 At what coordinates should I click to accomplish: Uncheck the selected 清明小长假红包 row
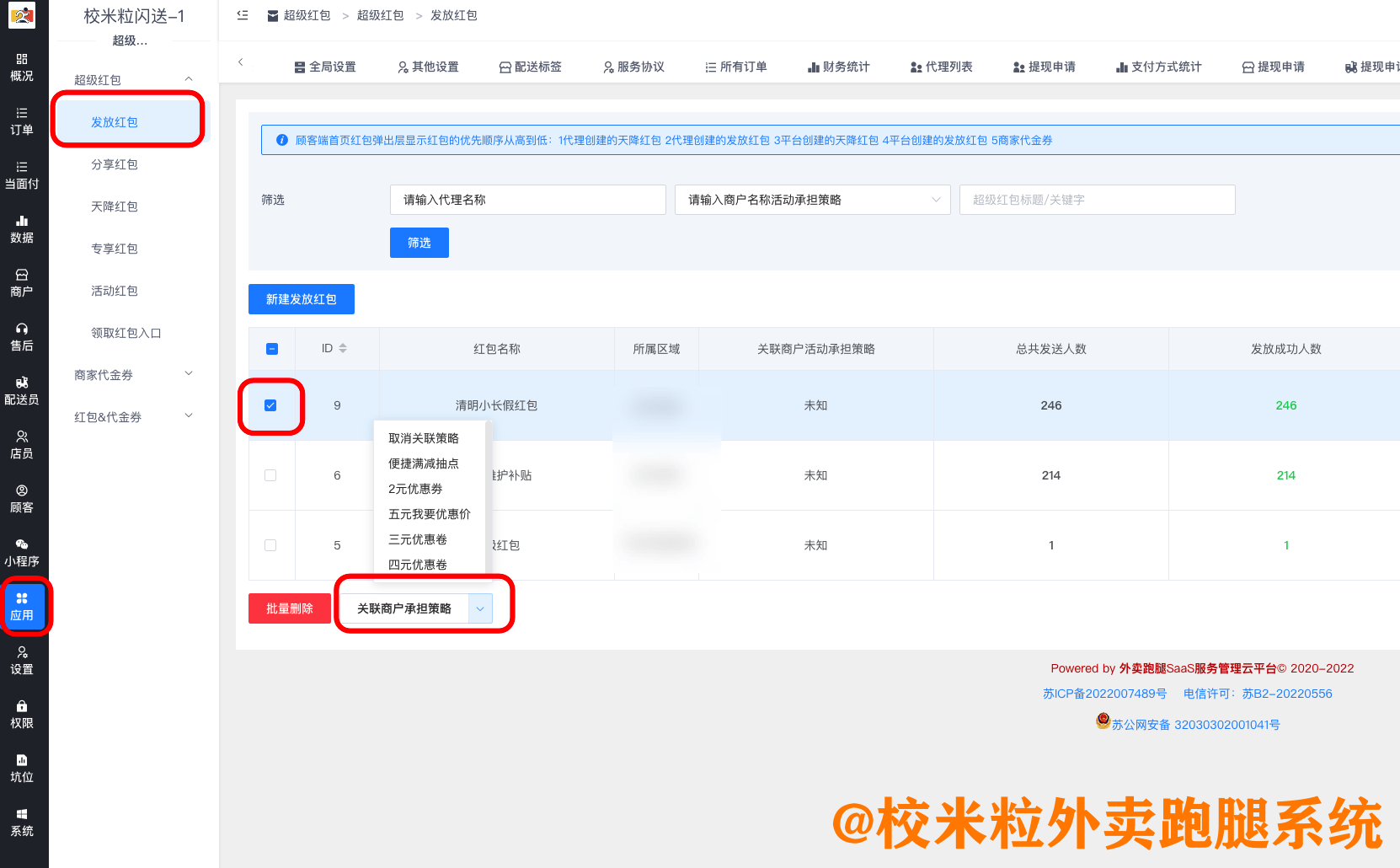tap(270, 405)
